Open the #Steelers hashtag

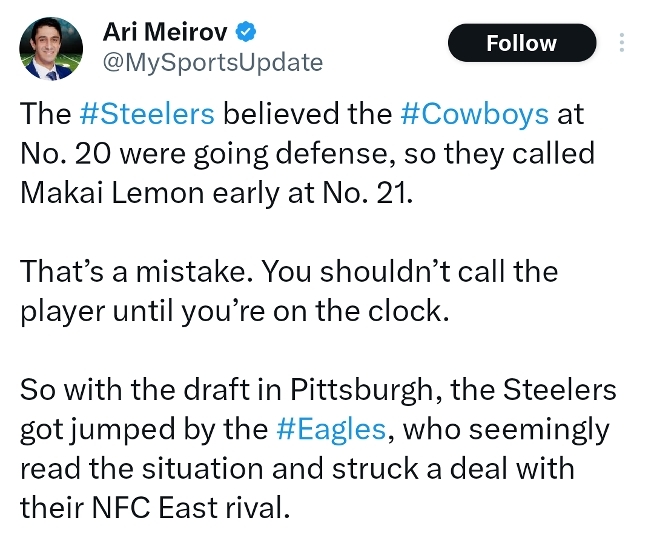(x=147, y=113)
